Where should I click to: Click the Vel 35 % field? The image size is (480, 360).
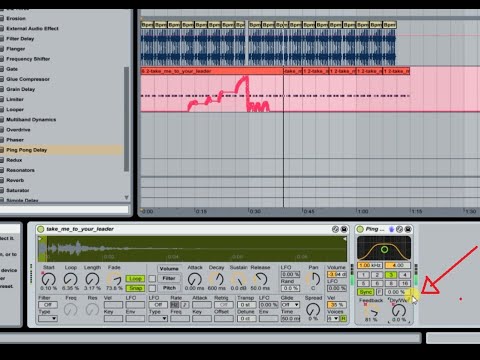pyautogui.click(x=337, y=305)
